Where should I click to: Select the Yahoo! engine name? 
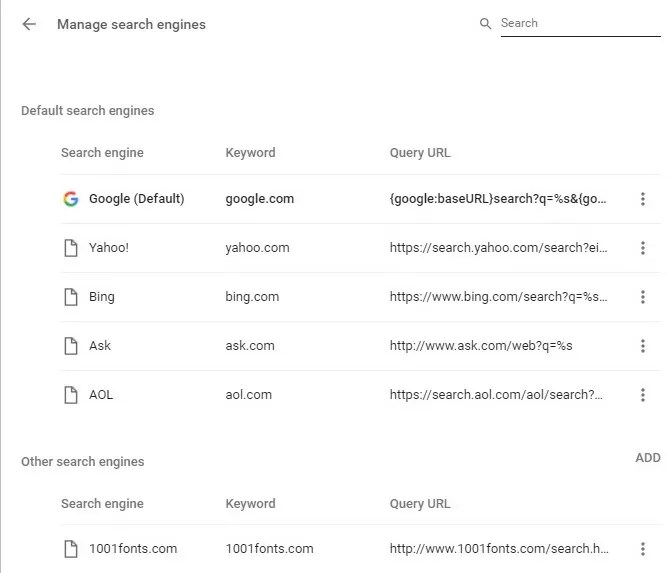pyautogui.click(x=109, y=248)
